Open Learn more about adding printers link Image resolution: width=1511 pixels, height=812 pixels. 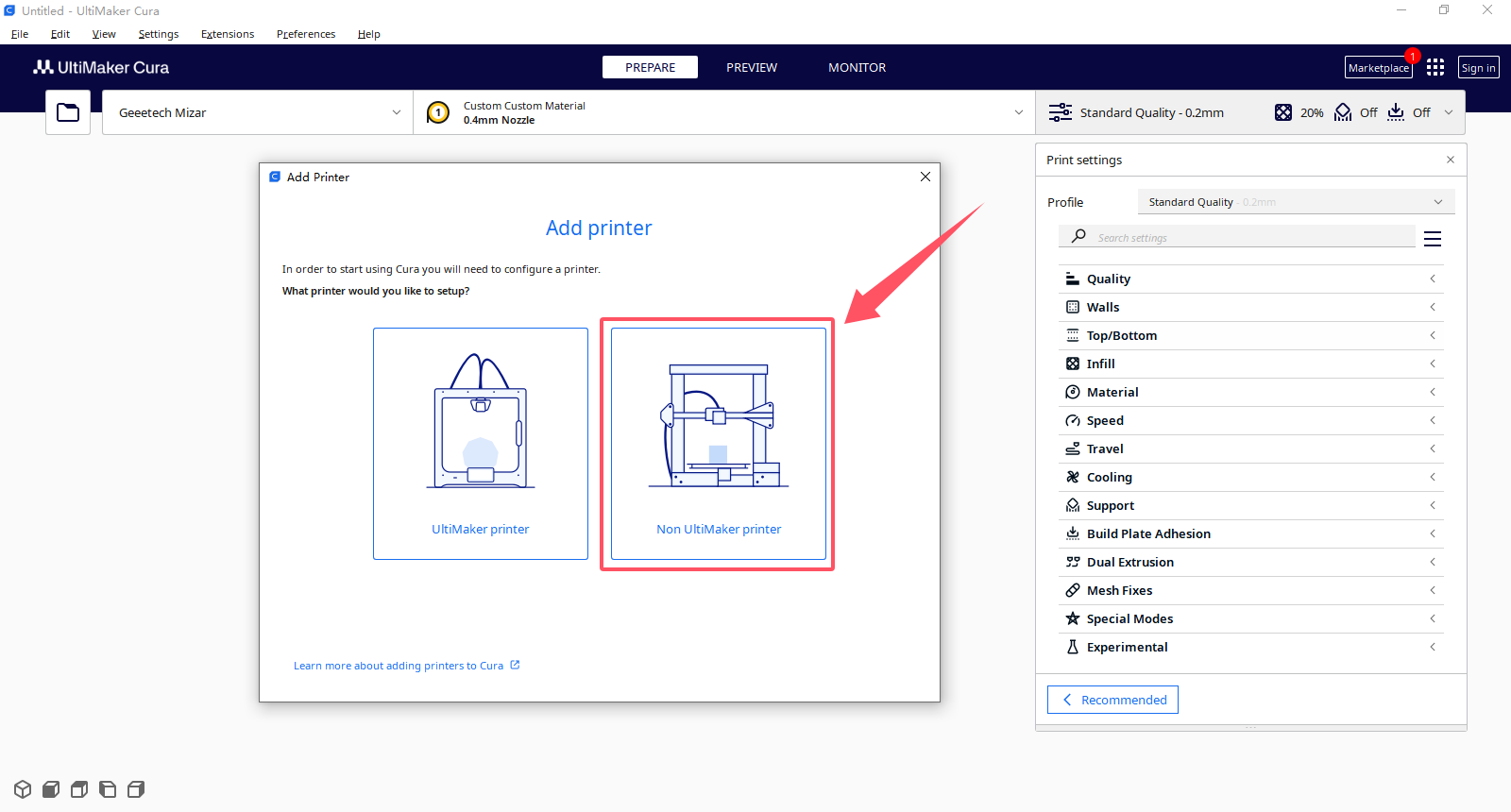[407, 666]
